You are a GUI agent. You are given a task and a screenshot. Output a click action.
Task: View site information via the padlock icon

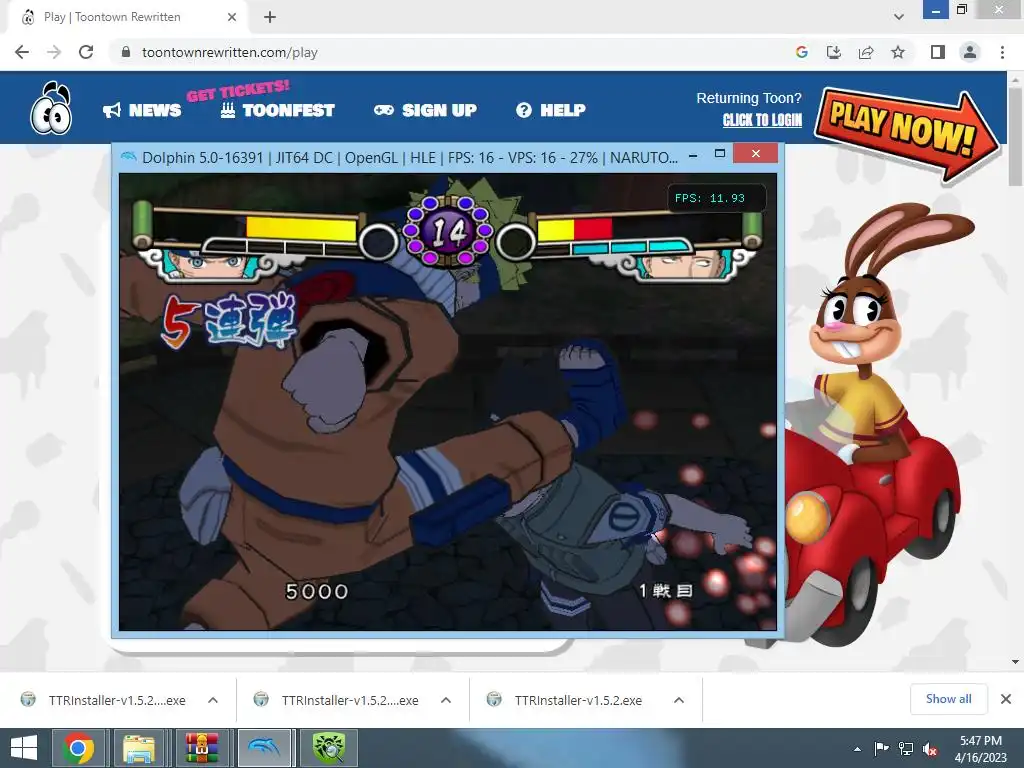tap(126, 52)
